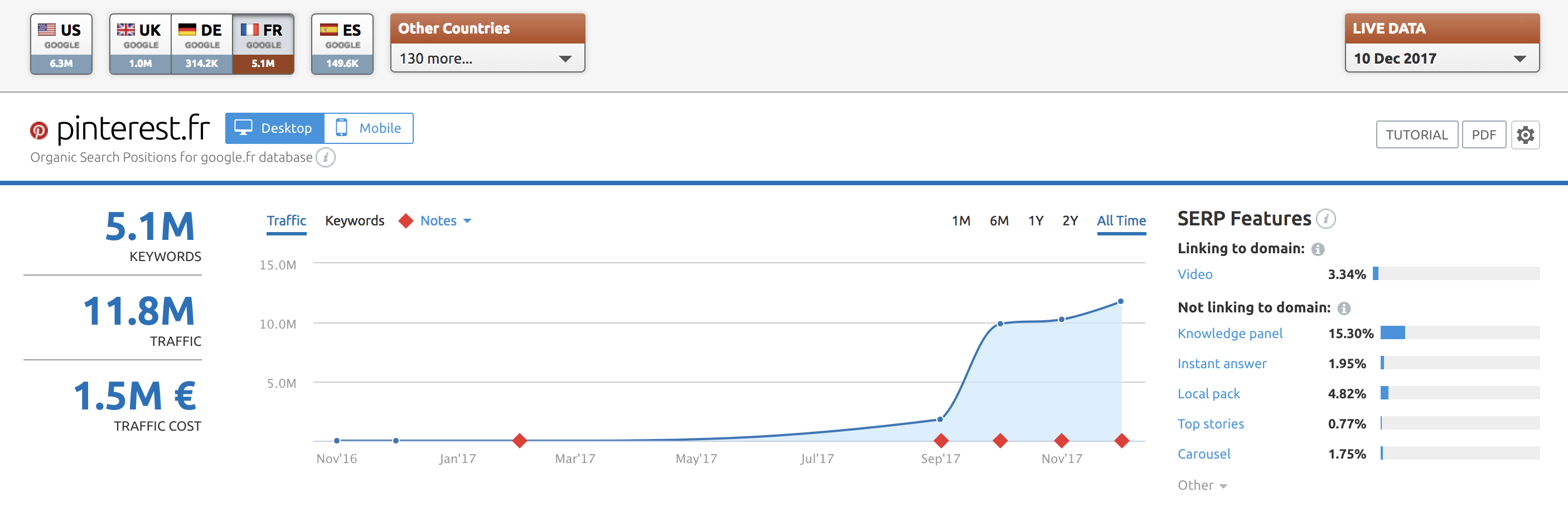Set chart range to 6M
1568x511 pixels.
(999, 220)
